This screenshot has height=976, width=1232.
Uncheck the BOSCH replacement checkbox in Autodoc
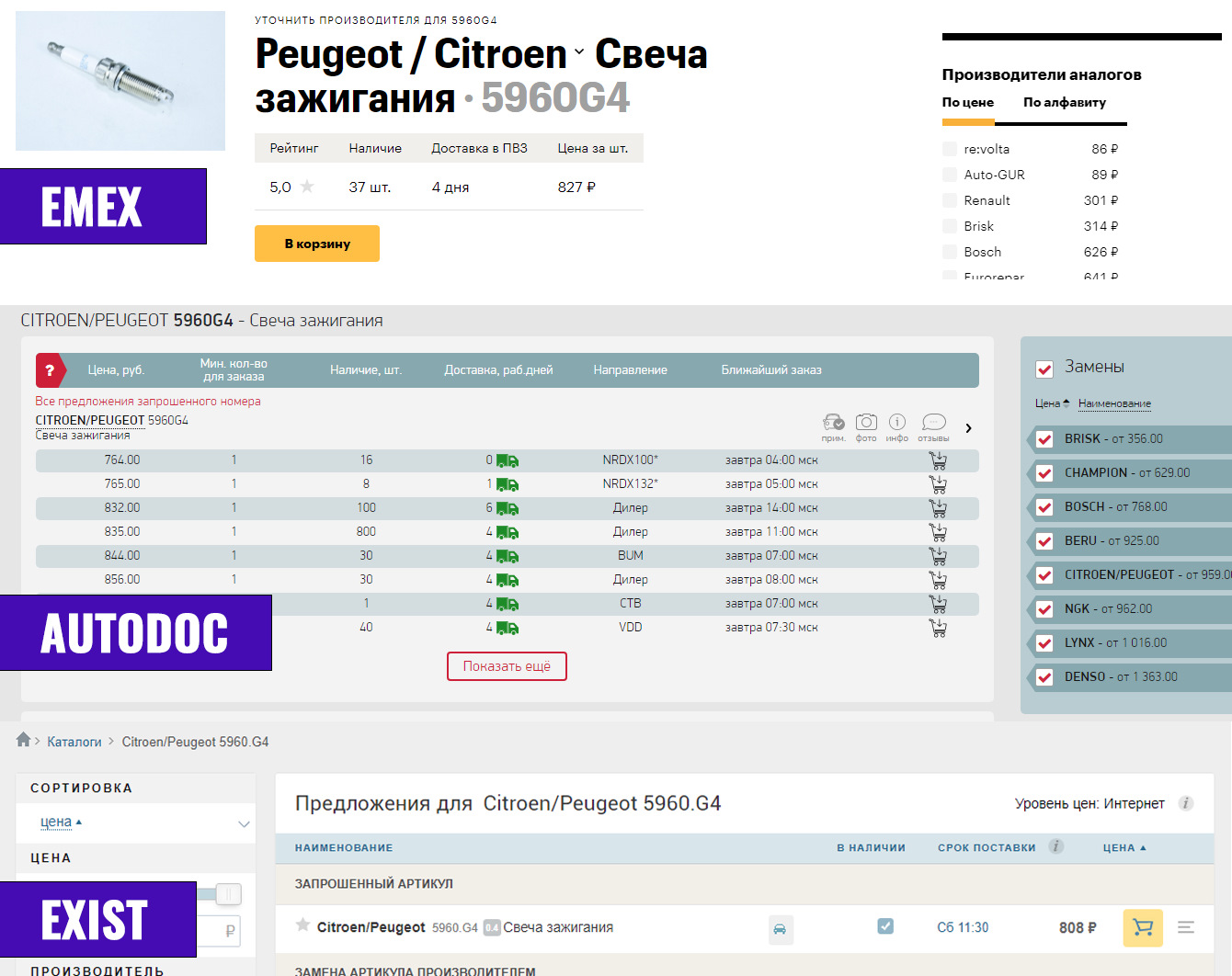coord(1044,507)
